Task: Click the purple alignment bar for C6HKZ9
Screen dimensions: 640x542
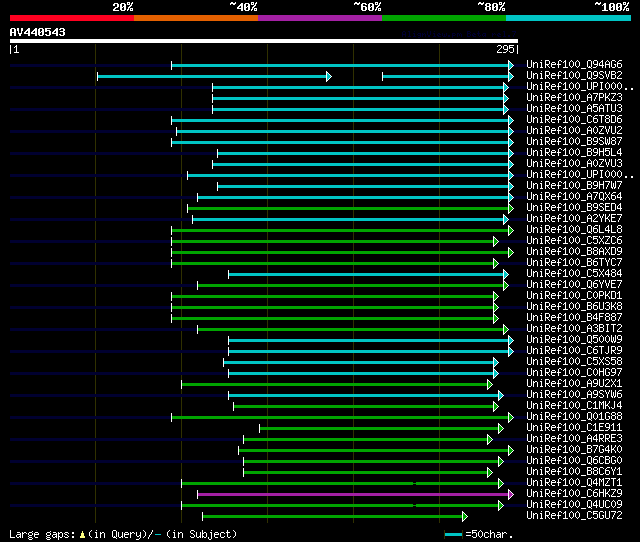Action: [353, 494]
